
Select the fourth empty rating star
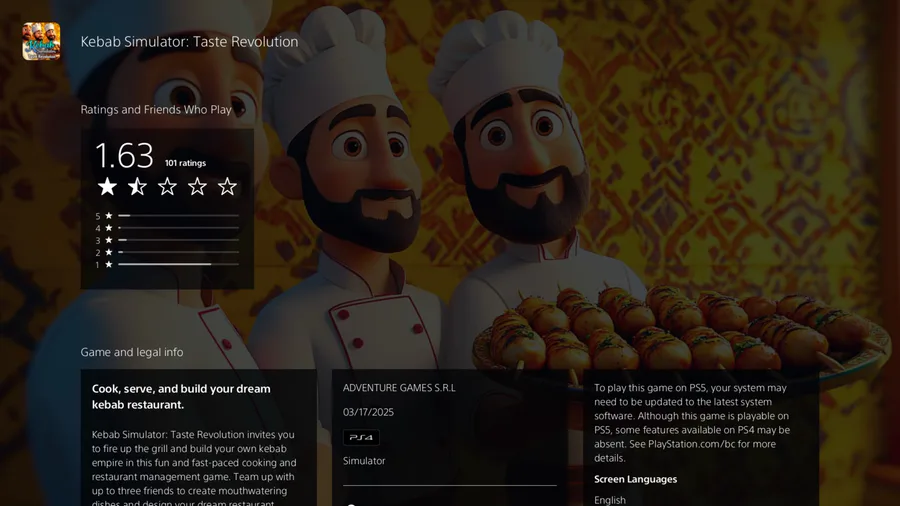click(x=197, y=186)
